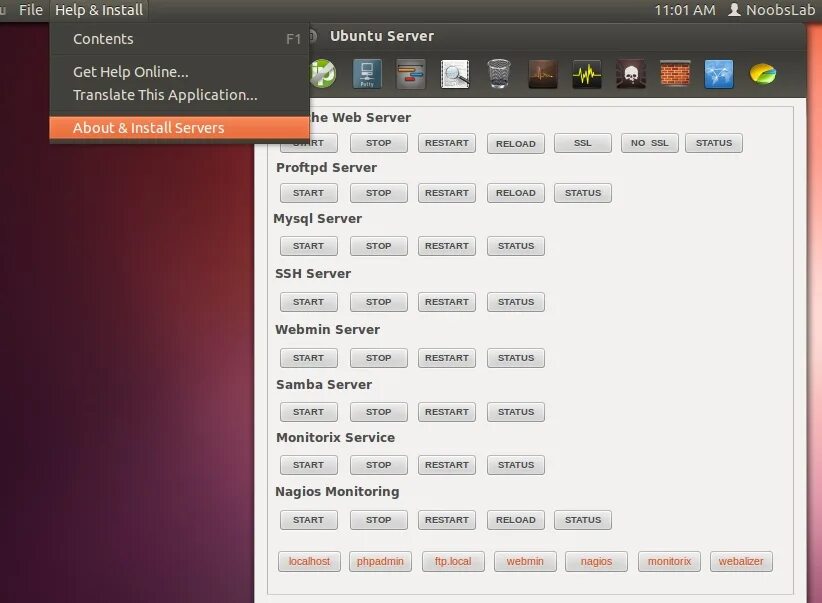
Task: Stop the SSH Server
Action: [x=378, y=302]
